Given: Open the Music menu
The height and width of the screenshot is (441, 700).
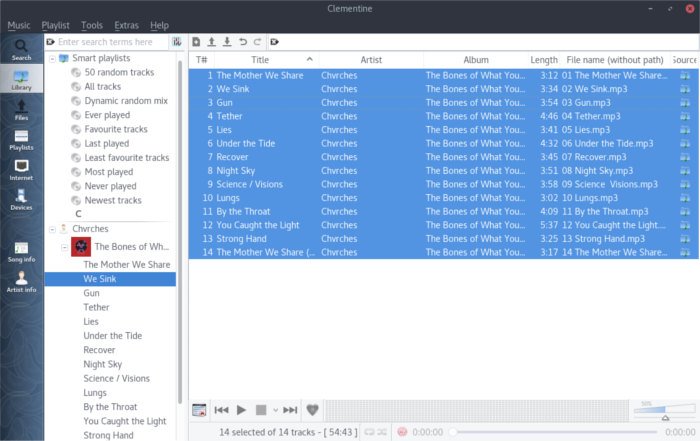Looking at the screenshot, I should click(19, 25).
